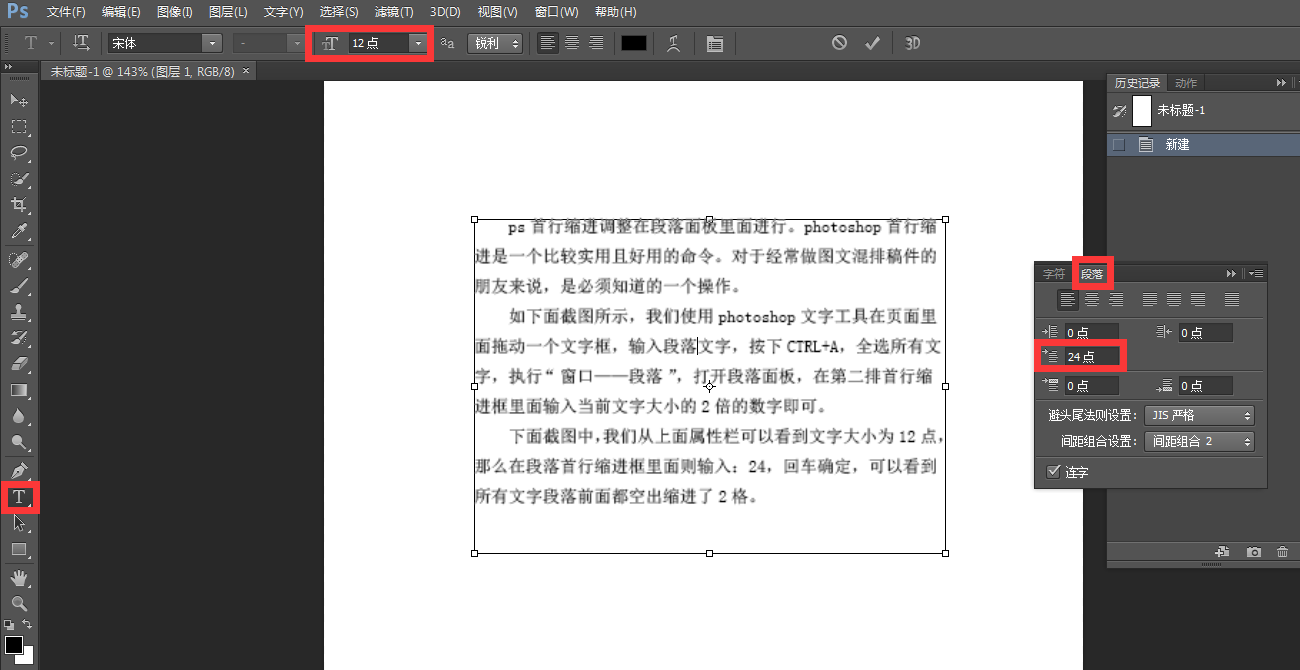Select the Pen tool
The image size is (1300, 670).
[18, 470]
